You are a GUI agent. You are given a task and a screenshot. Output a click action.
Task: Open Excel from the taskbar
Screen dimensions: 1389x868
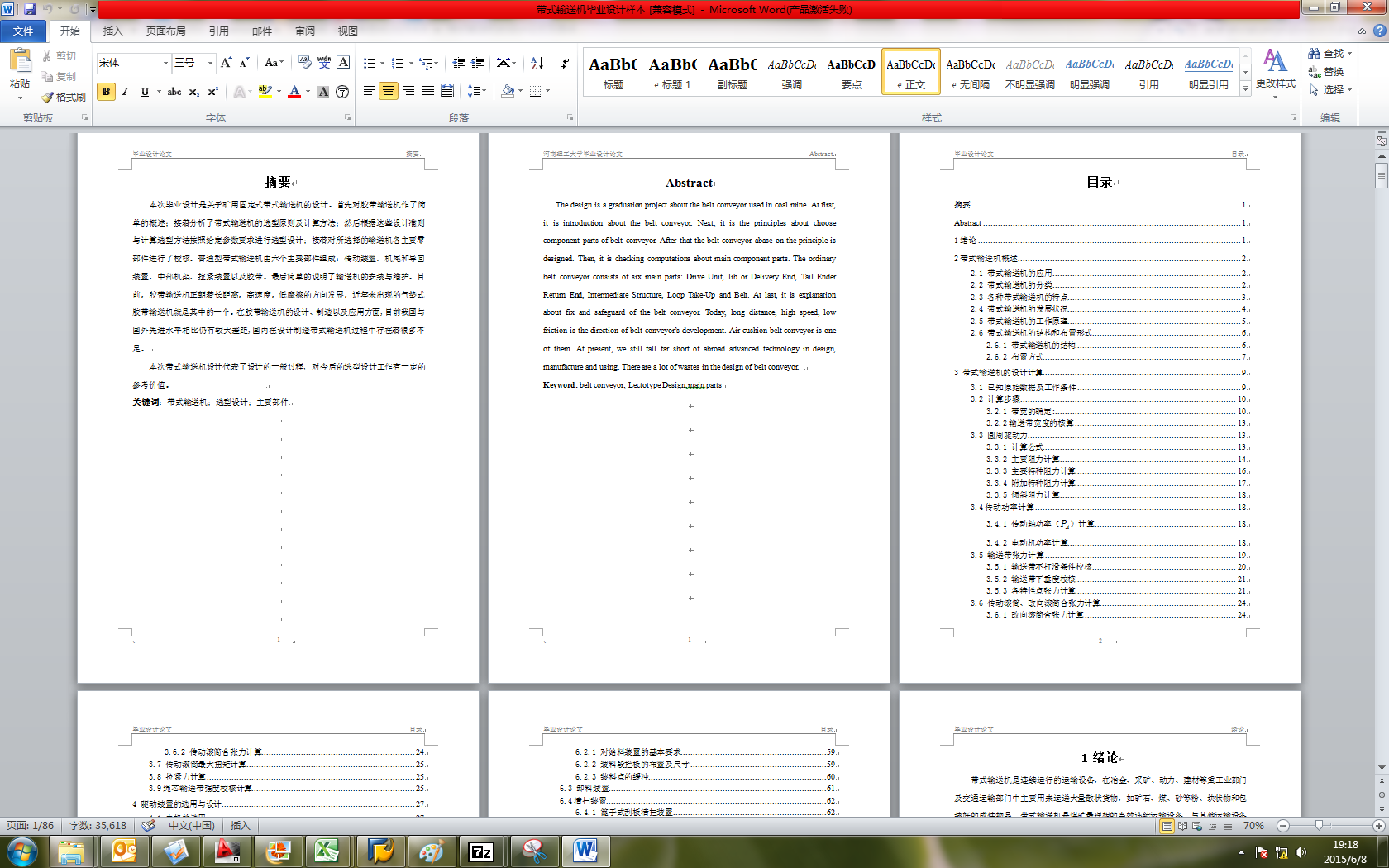tap(327, 851)
